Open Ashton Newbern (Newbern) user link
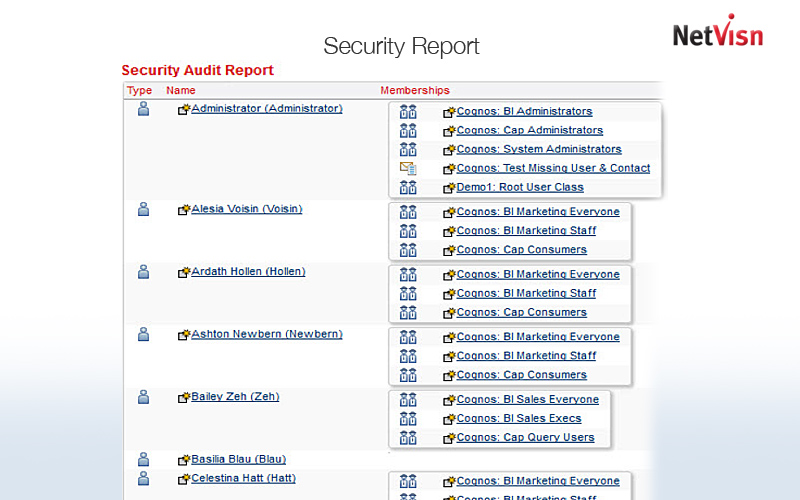The height and width of the screenshot is (500, 800). (x=267, y=334)
